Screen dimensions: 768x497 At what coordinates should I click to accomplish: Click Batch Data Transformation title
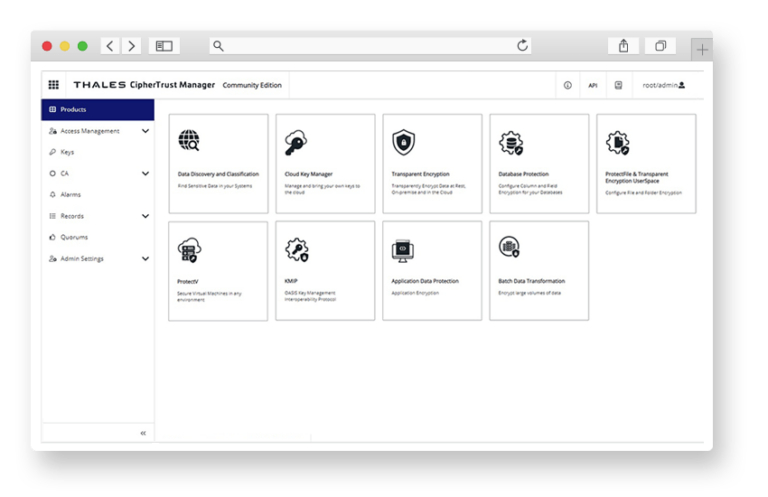pos(531,281)
